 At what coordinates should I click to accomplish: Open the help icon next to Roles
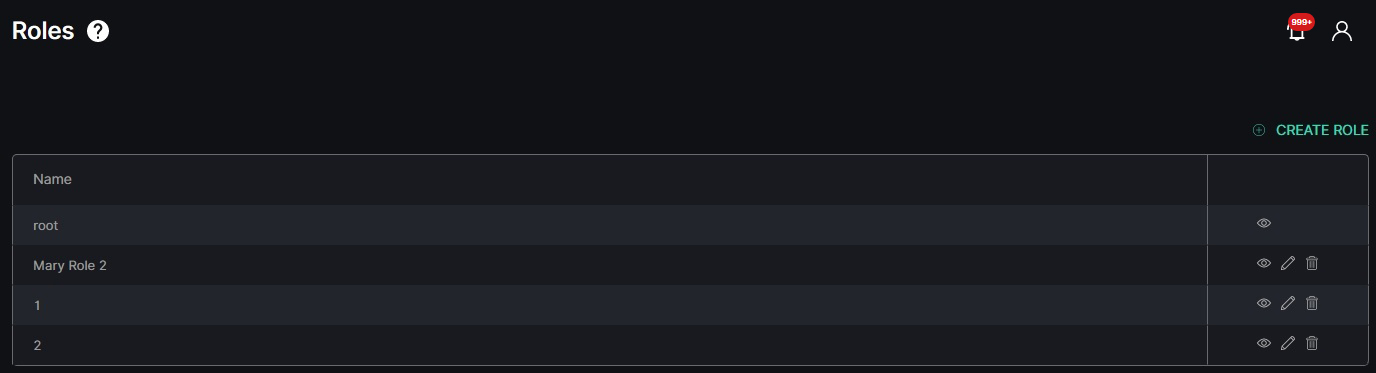tap(98, 31)
